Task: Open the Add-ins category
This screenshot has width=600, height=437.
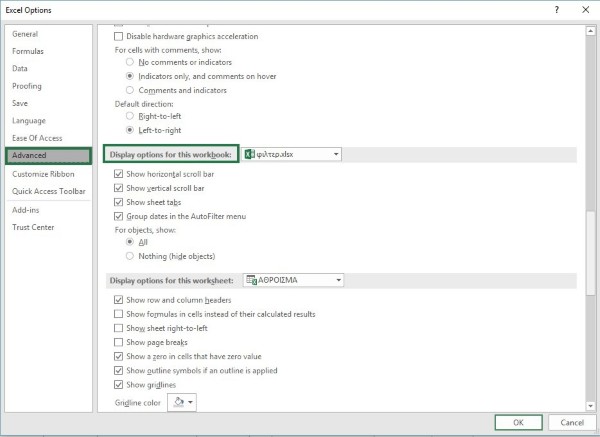Action: [x=26, y=210]
